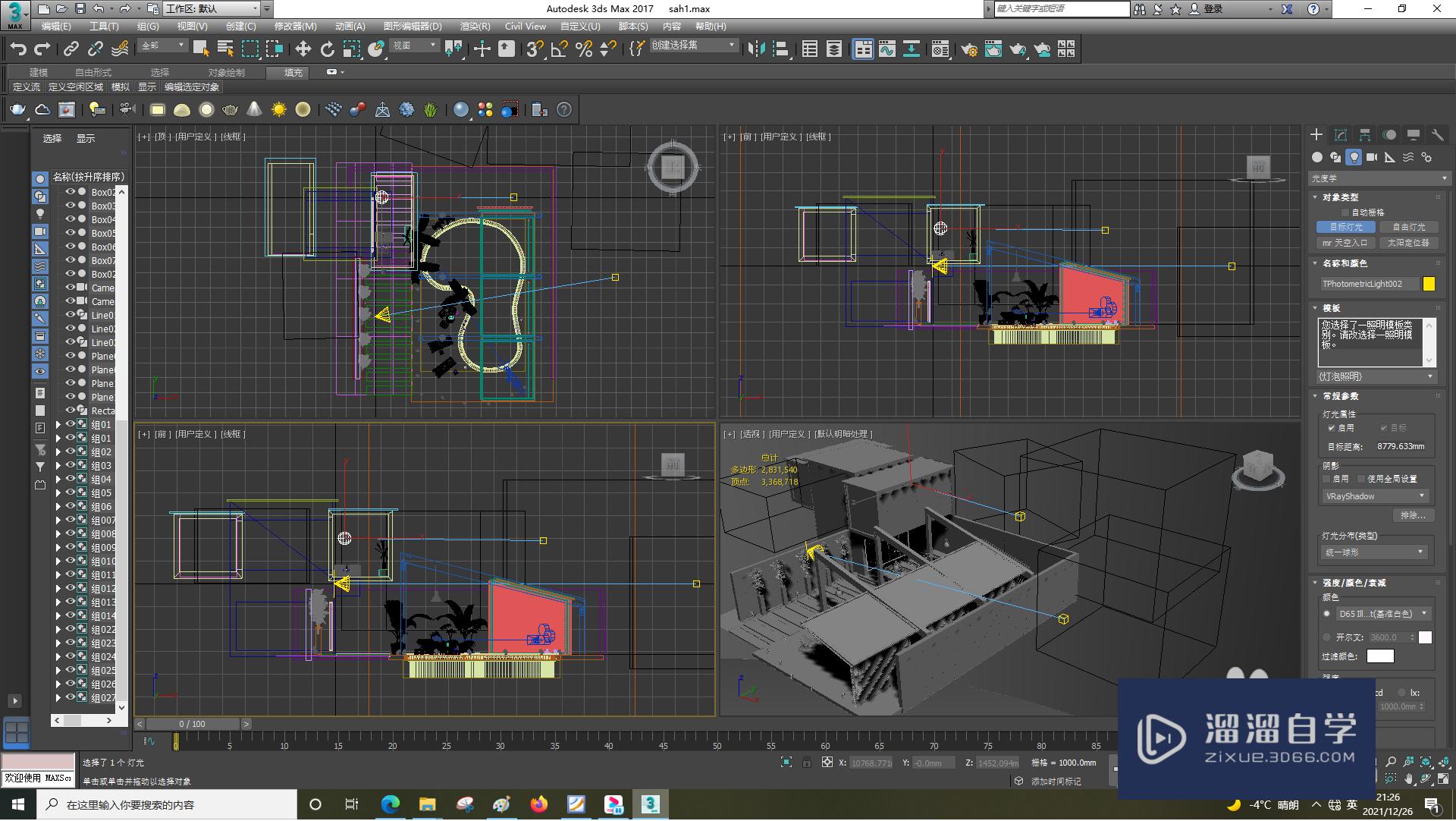Toggle visibility eye for Box03
Viewport: 1456px width, 821px height.
click(x=71, y=206)
